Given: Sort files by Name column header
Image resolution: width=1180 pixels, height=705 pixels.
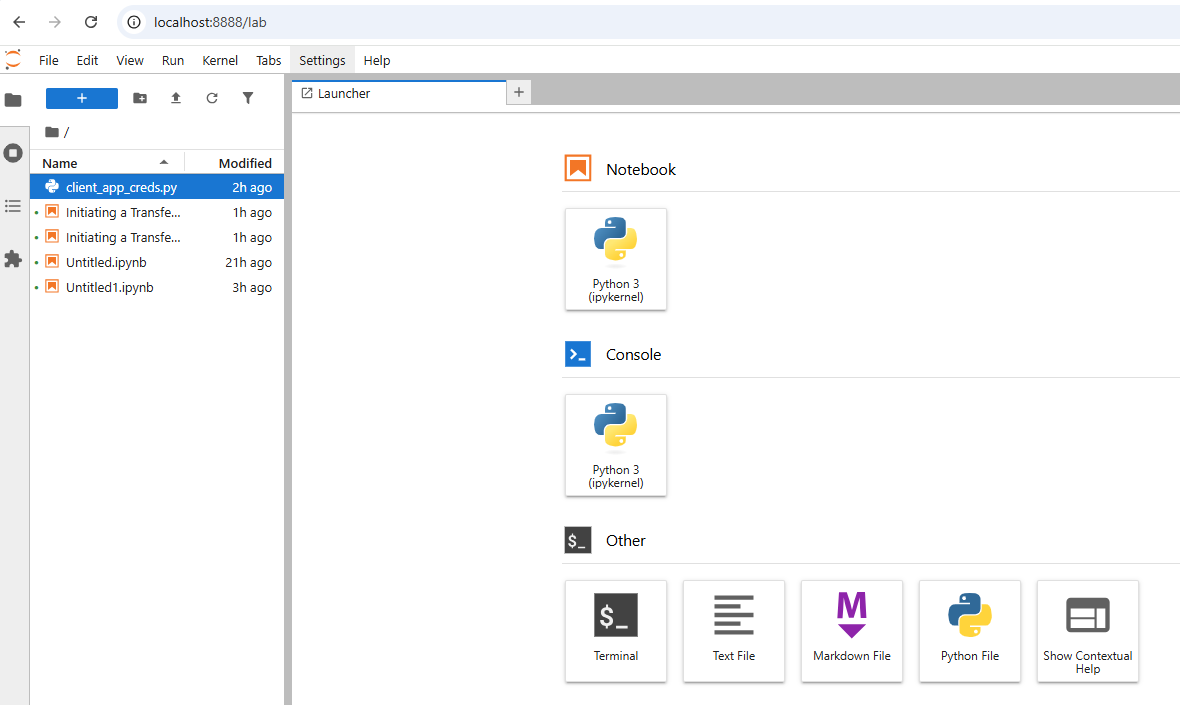Looking at the screenshot, I should click(60, 163).
